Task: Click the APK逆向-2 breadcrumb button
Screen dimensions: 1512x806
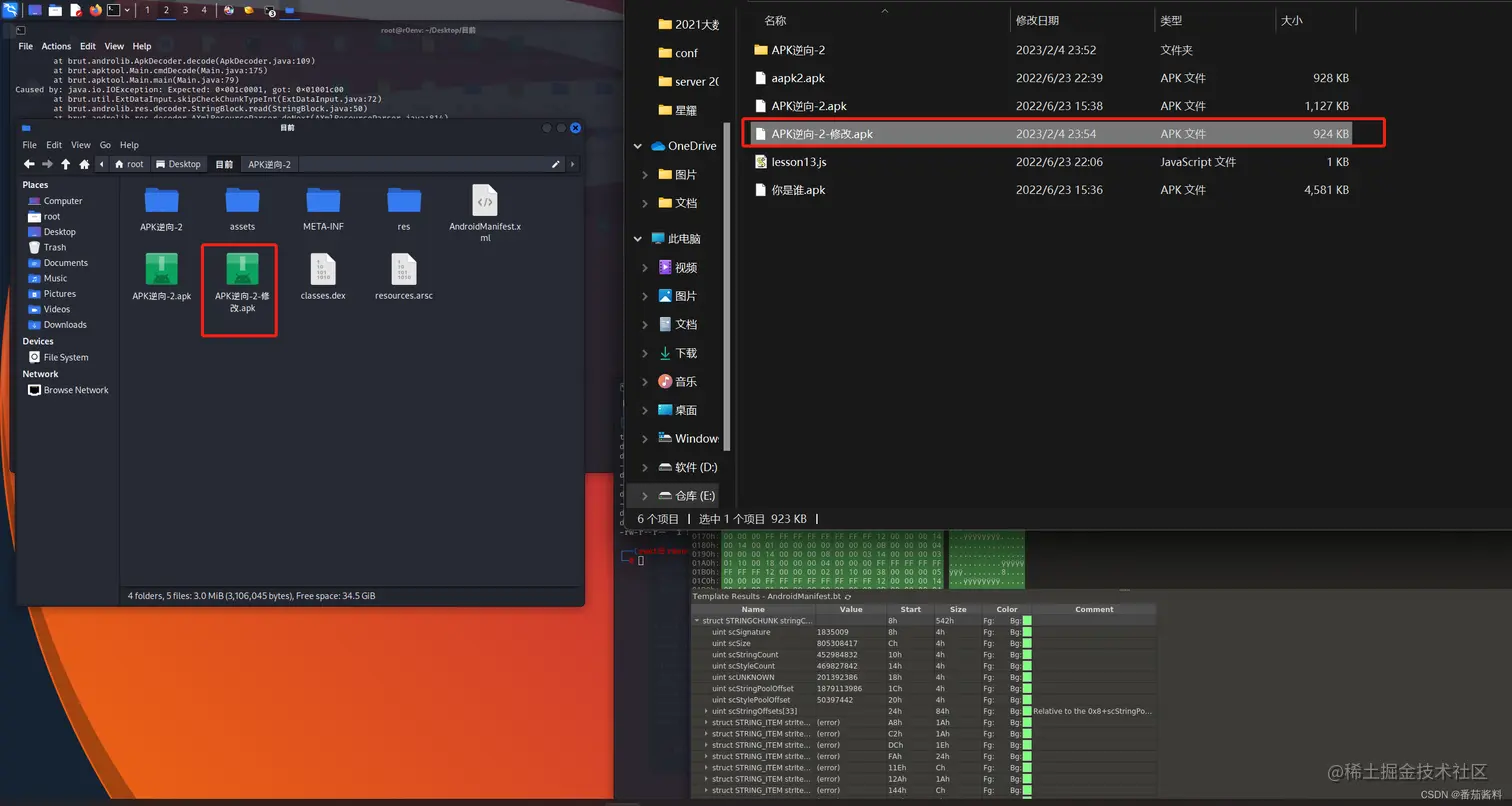Action: point(270,164)
